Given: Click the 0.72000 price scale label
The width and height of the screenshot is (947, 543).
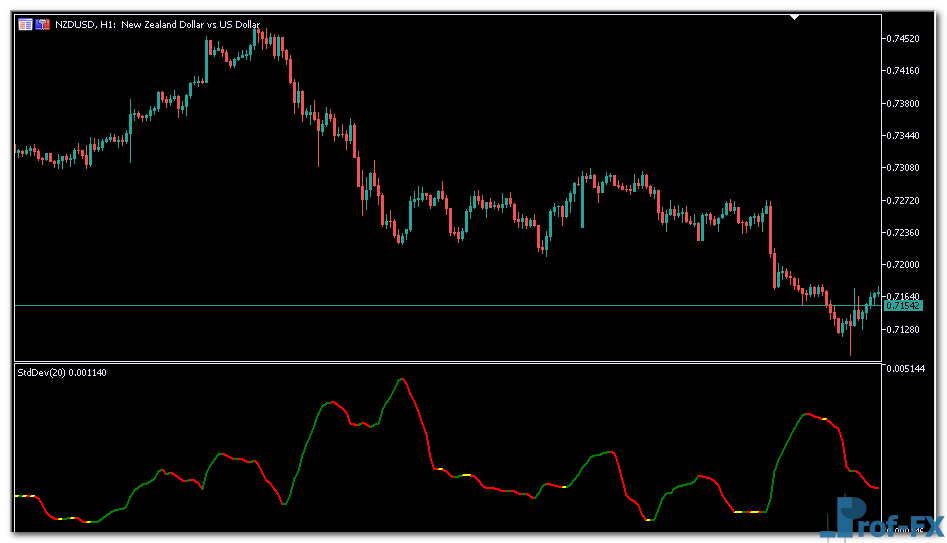Looking at the screenshot, I should (903, 265).
